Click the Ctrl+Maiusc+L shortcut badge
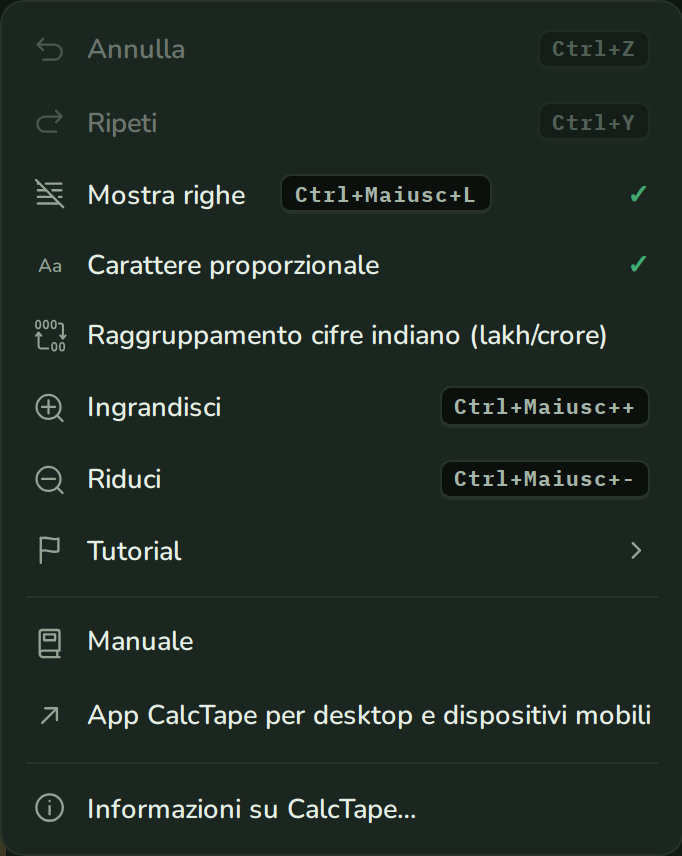This screenshot has height=856, width=682. pyautogui.click(x=386, y=194)
